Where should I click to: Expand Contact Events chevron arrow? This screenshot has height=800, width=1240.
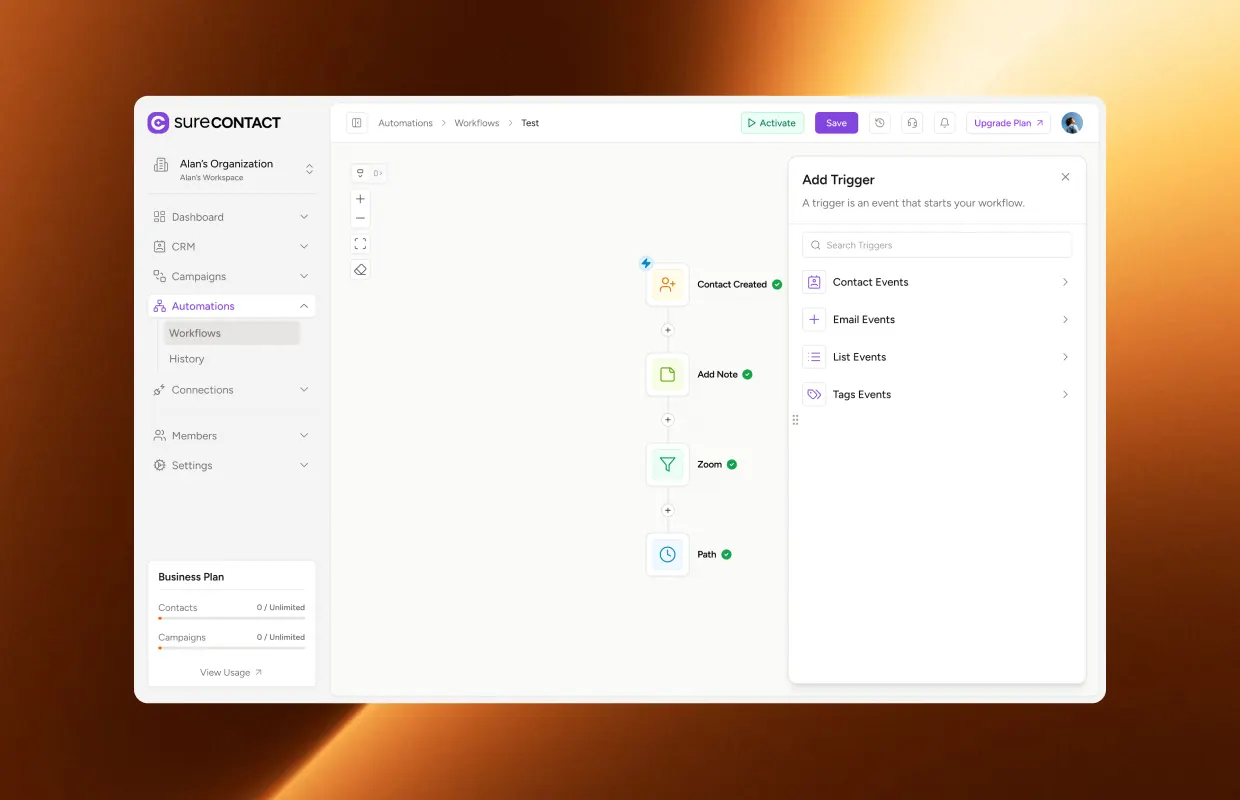pyautogui.click(x=1065, y=283)
